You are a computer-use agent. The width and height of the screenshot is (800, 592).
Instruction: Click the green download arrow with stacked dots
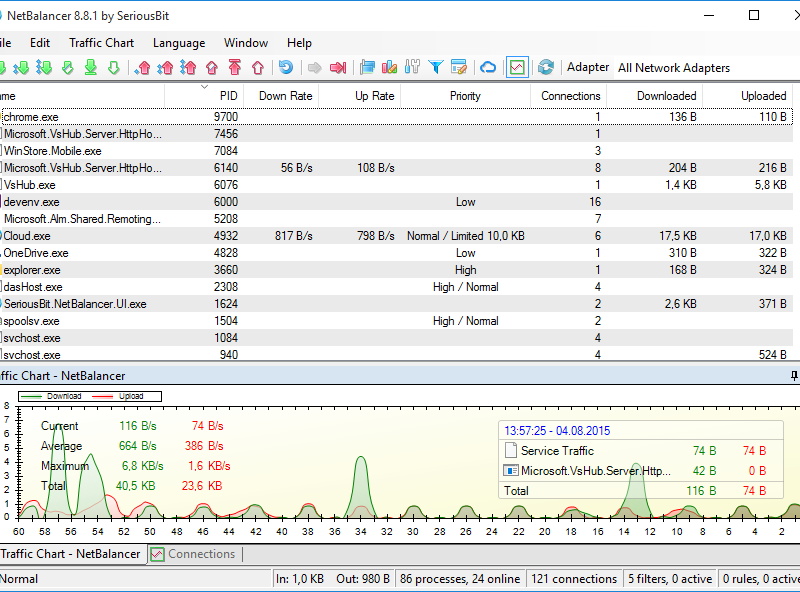[x=44, y=67]
